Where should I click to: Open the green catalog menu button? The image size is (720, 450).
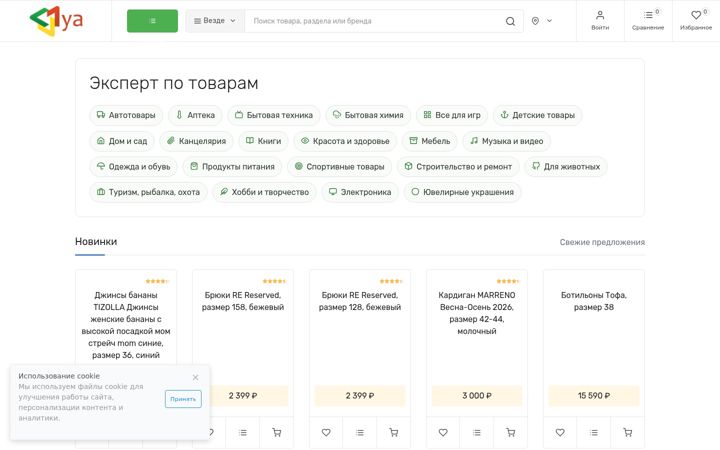[152, 21]
